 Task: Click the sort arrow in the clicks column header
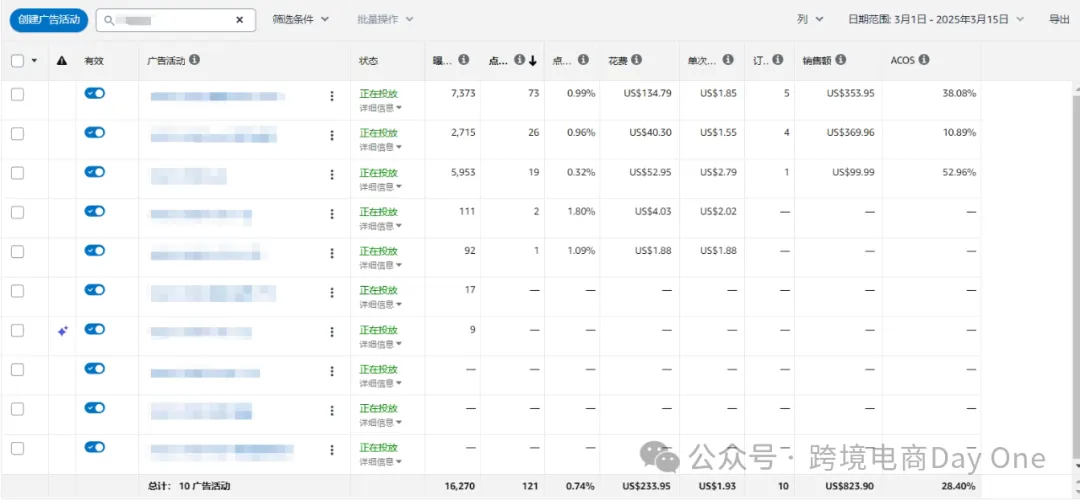point(532,61)
